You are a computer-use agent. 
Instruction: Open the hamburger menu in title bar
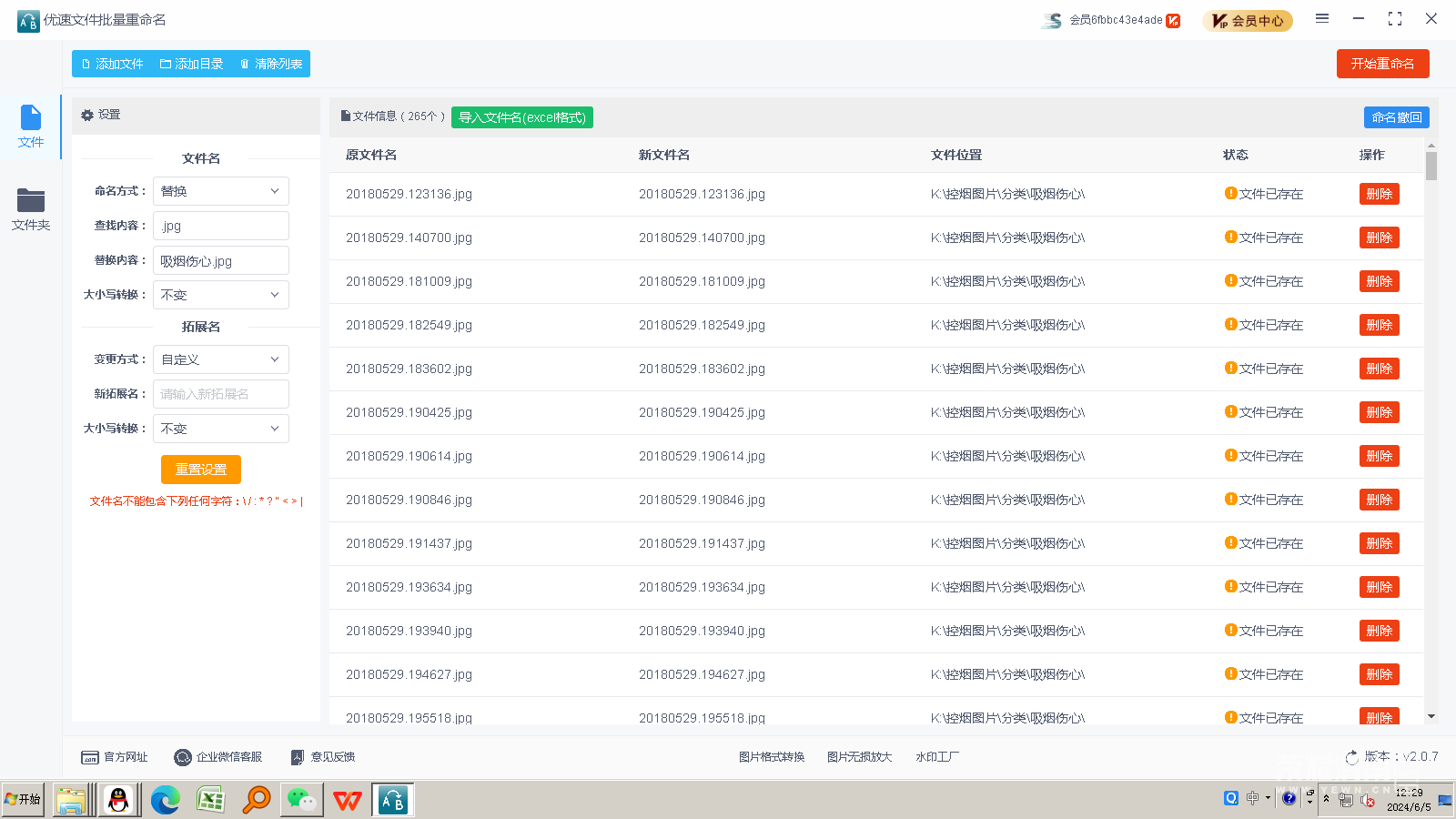[x=1322, y=18]
